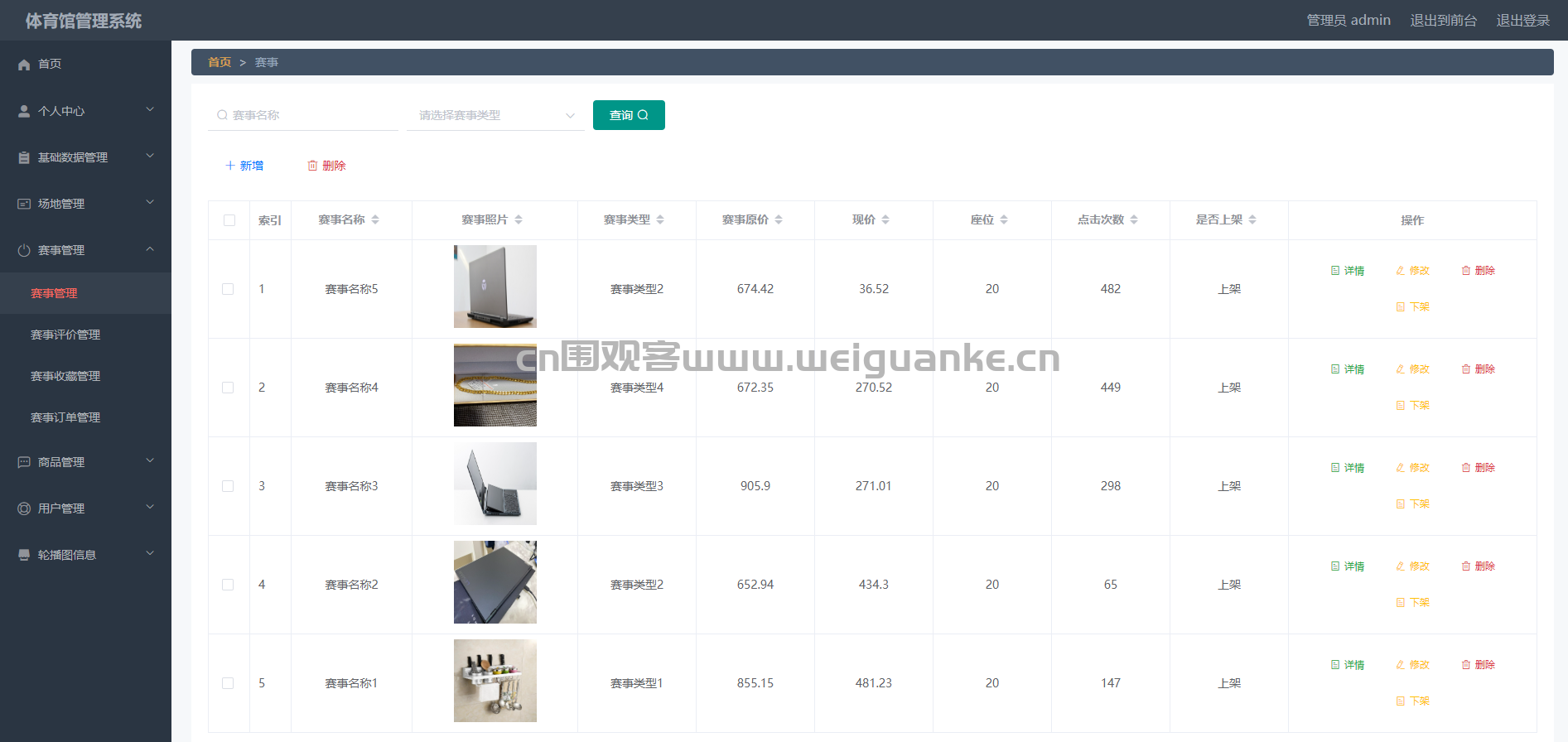Click the power icon for 赛事管理 menu

(x=24, y=250)
